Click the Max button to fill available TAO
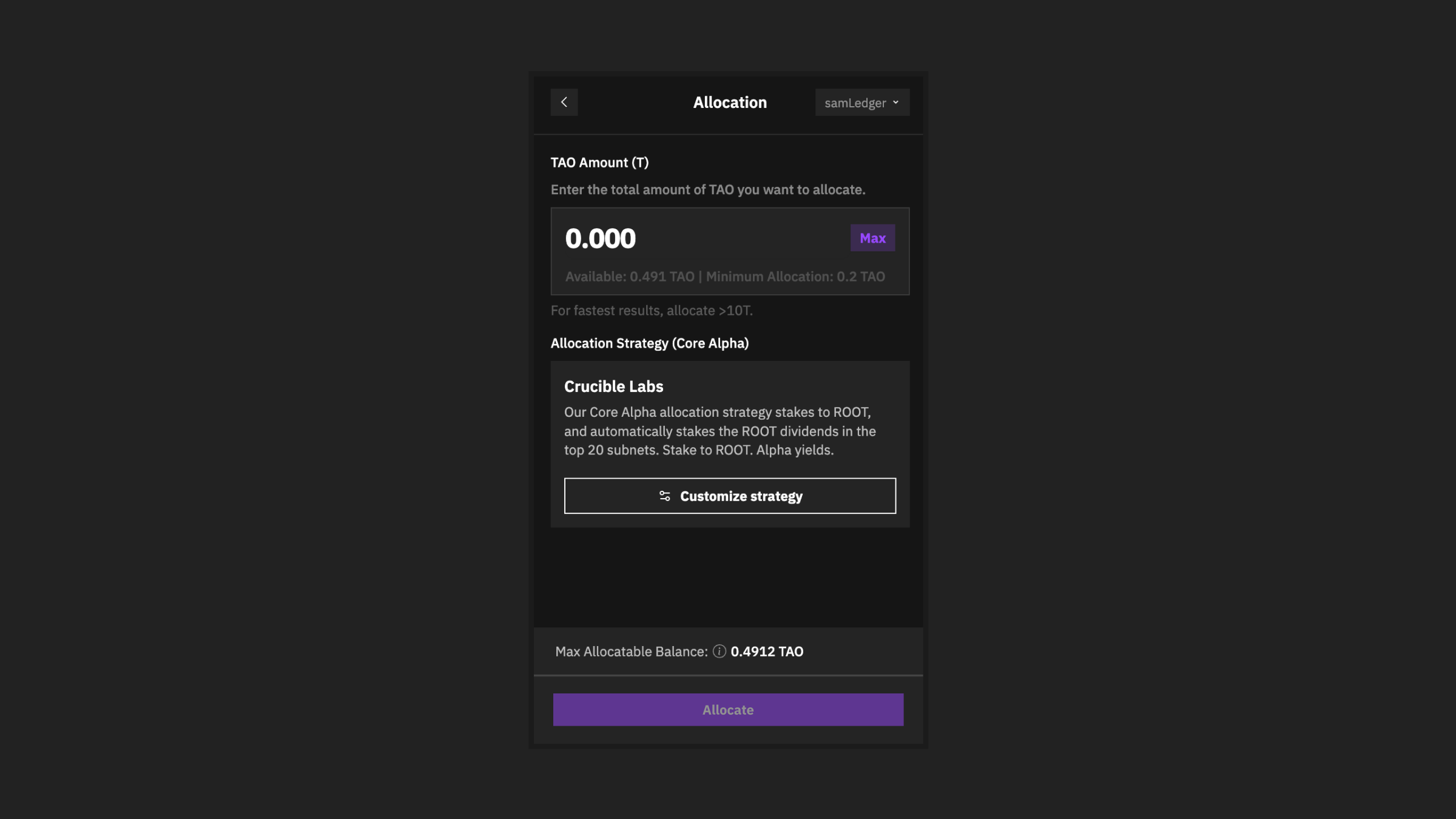 click(x=872, y=238)
